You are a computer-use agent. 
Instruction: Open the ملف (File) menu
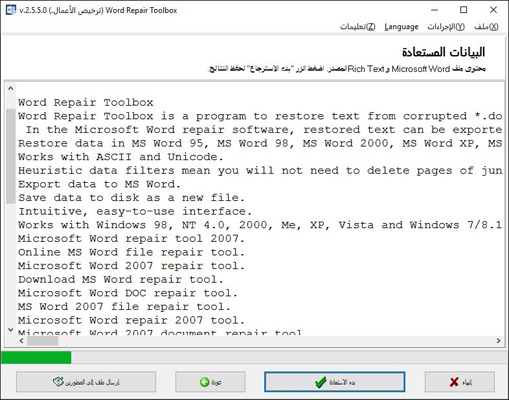coord(486,27)
